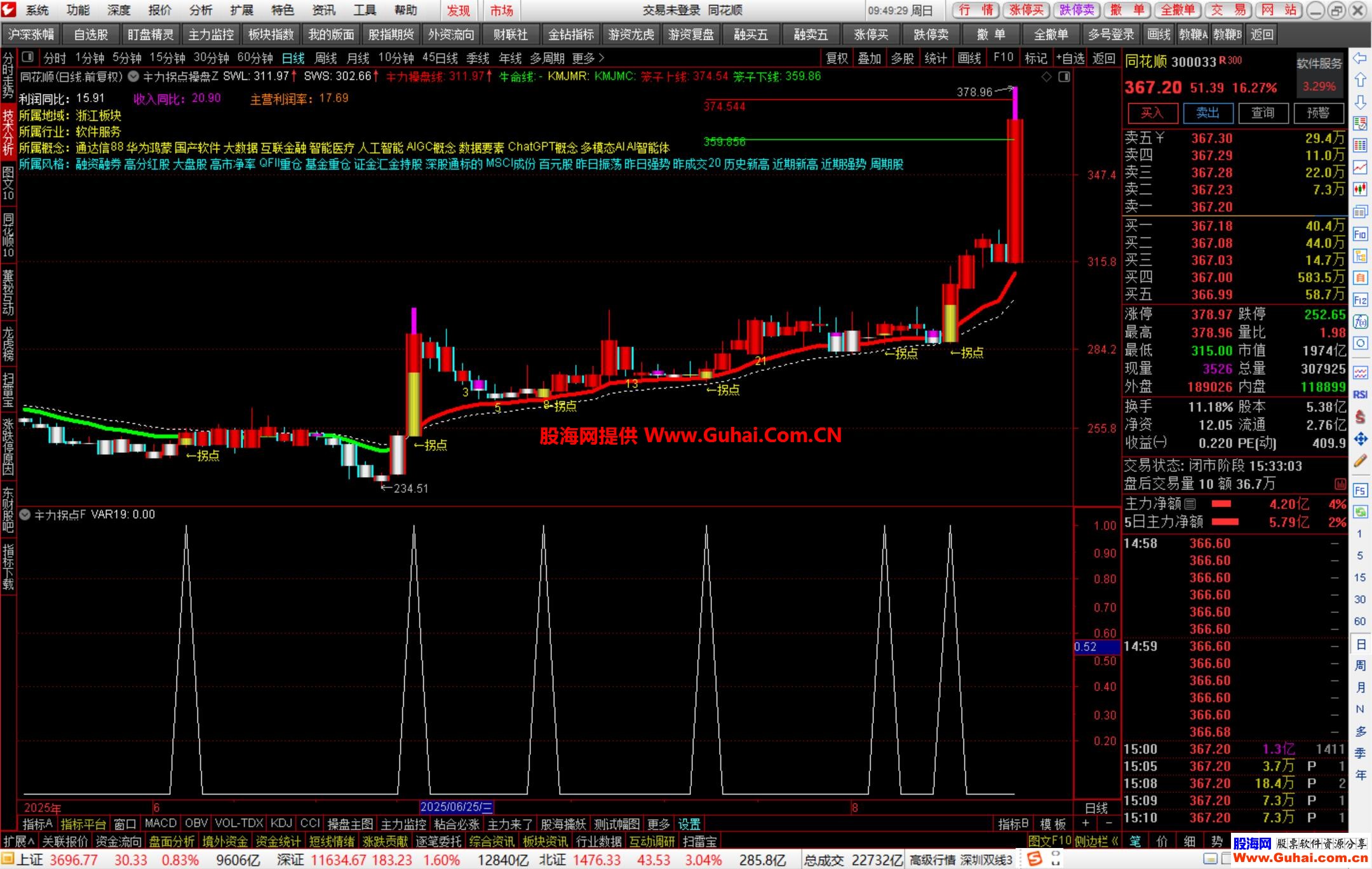Click the down arrow icon in right sidebar
This screenshot has height=869, width=1372.
(x=1360, y=102)
